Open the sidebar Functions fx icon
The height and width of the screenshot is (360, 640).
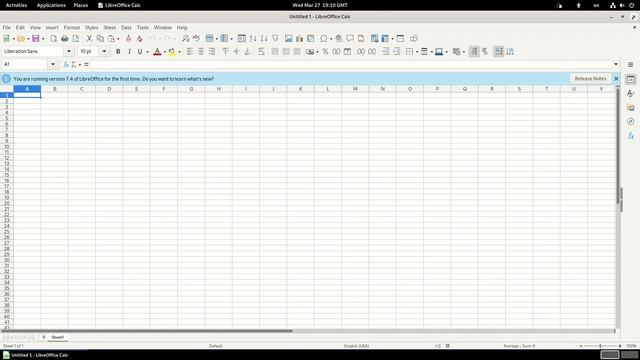coord(631,136)
